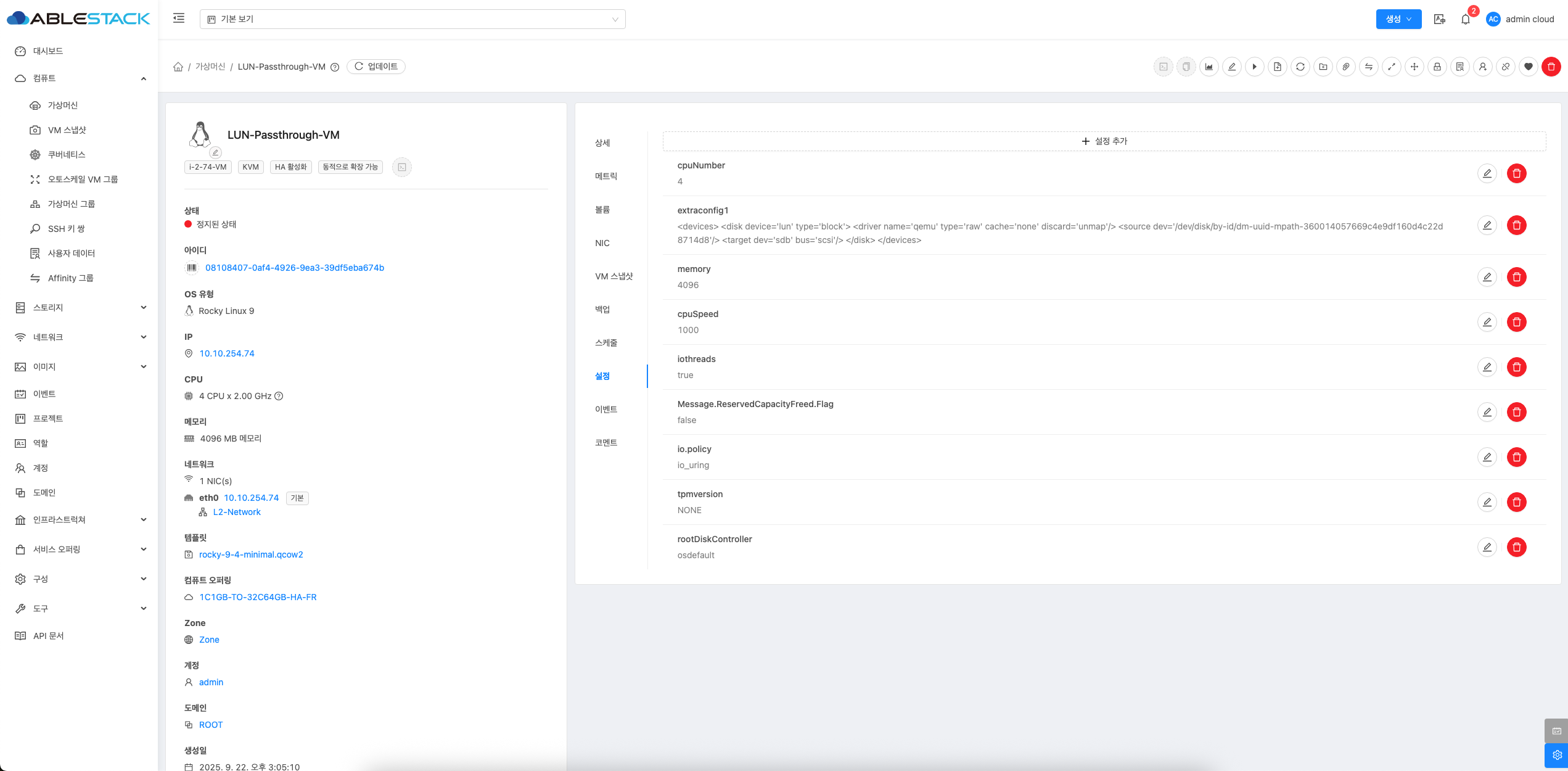
Task: Click the 설정 추가 add setting button
Action: pos(1104,141)
